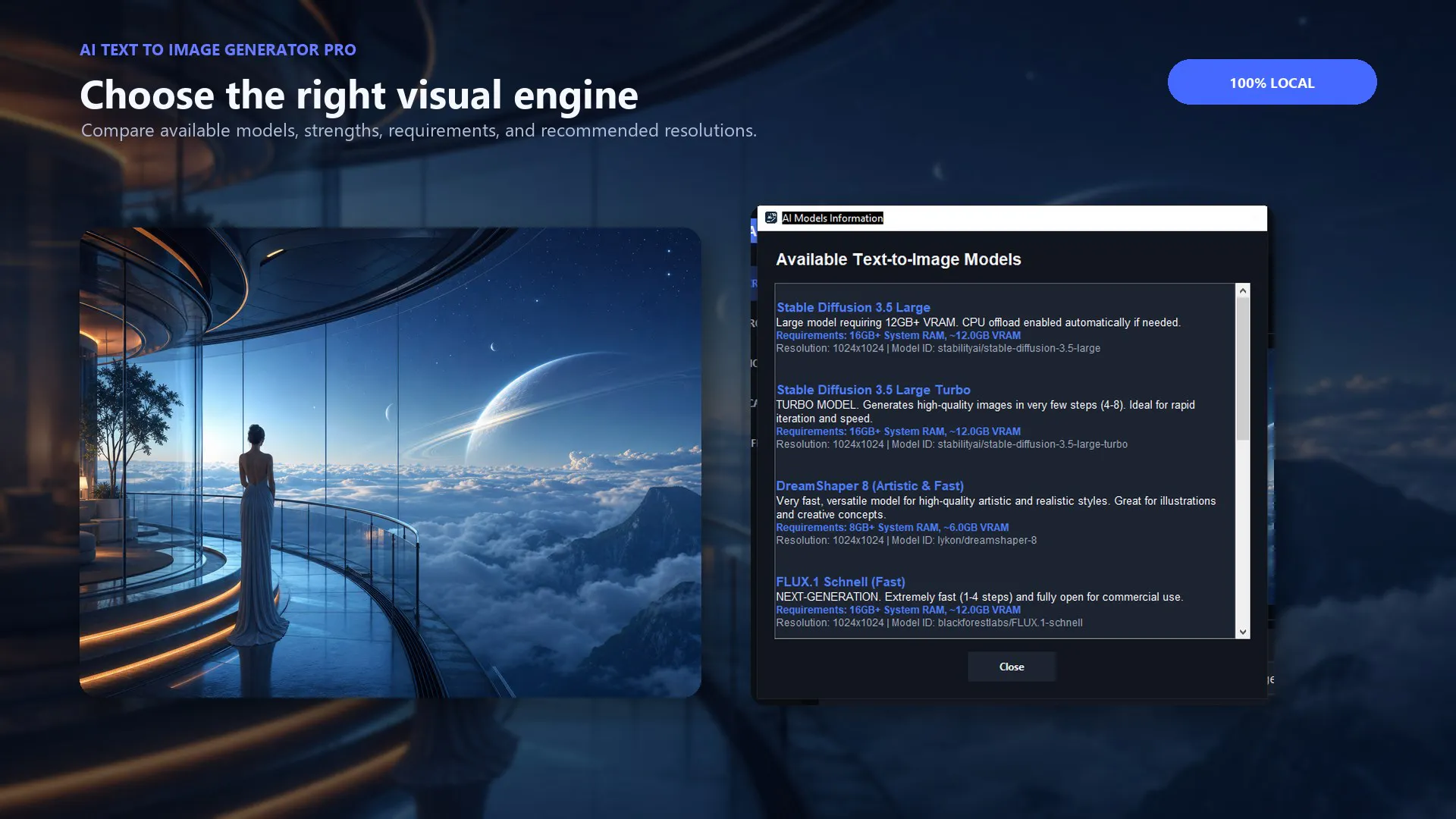Click the models list scrollbar thumb
Viewport: 1456px width, 819px height.
1242,369
